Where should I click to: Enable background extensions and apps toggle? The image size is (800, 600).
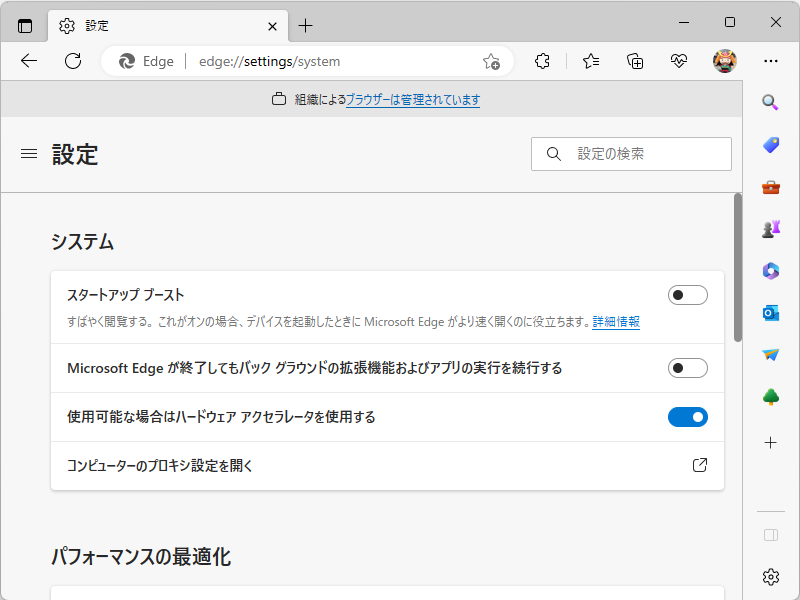(687, 368)
